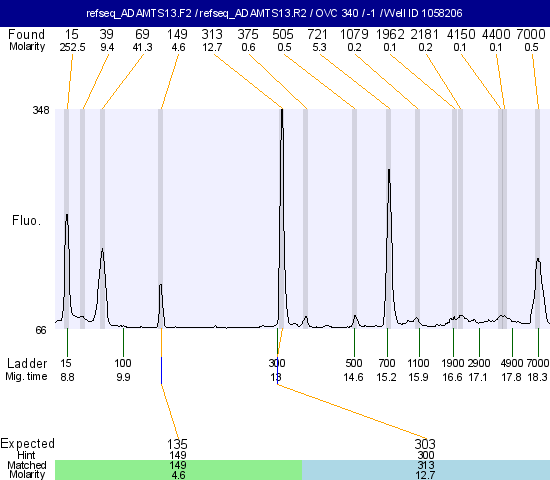Viewport: 550px width, 480px height.
Task: Click molarity value 5.3 under 721
Action: [319, 47]
